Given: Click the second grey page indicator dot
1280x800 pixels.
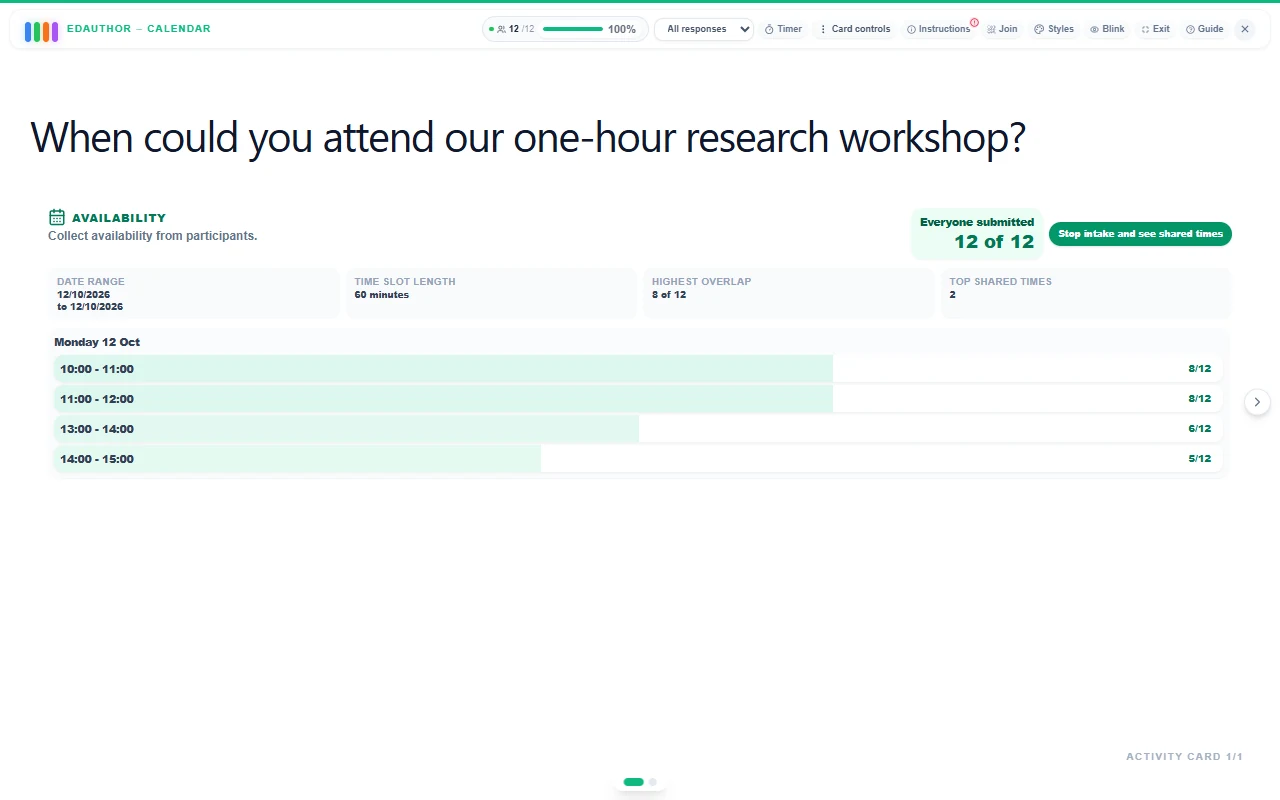Looking at the screenshot, I should [653, 782].
